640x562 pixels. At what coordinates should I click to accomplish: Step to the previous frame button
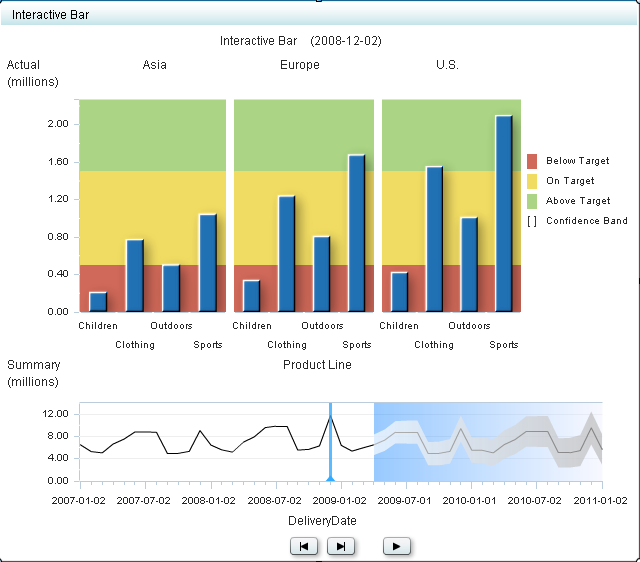point(304,546)
